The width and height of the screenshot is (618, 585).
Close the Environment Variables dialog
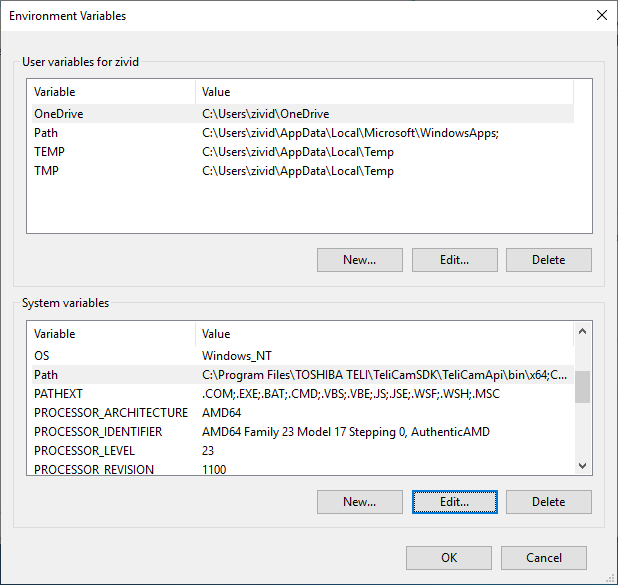pos(601,16)
